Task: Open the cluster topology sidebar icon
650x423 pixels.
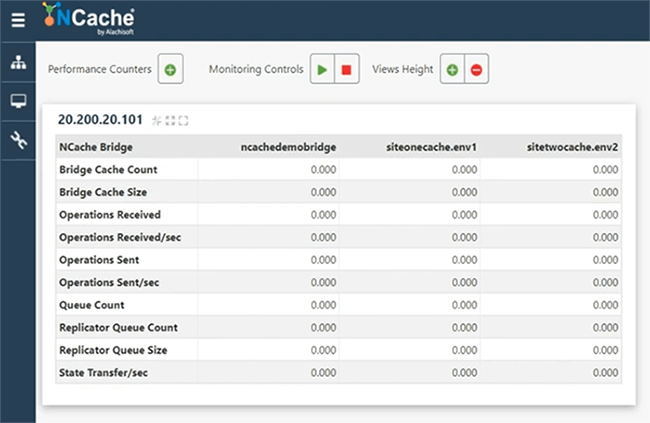Action: (x=18, y=62)
